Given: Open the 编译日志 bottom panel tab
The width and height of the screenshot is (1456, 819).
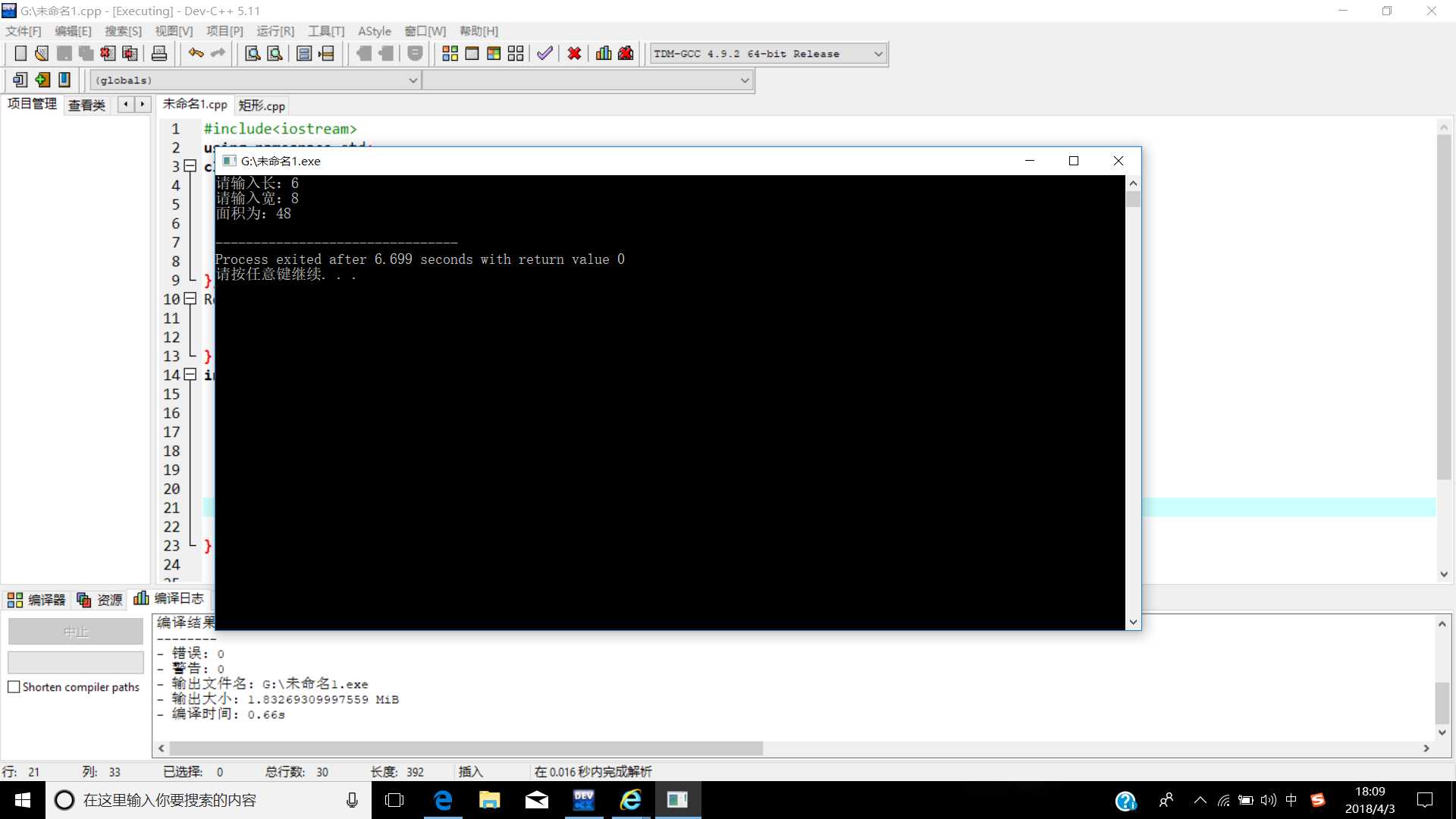Looking at the screenshot, I should (x=169, y=599).
